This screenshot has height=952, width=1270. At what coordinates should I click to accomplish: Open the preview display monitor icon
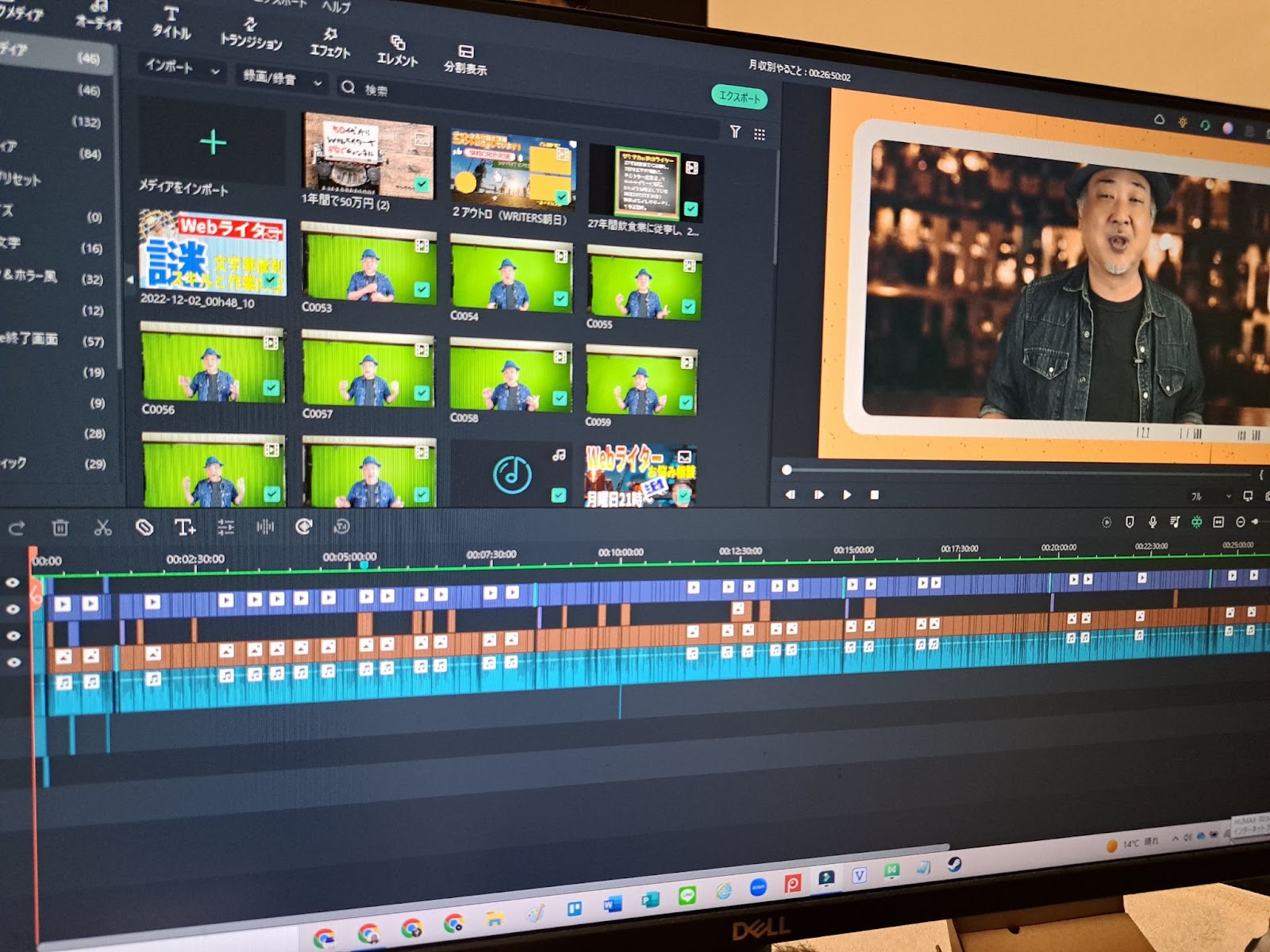1248,496
